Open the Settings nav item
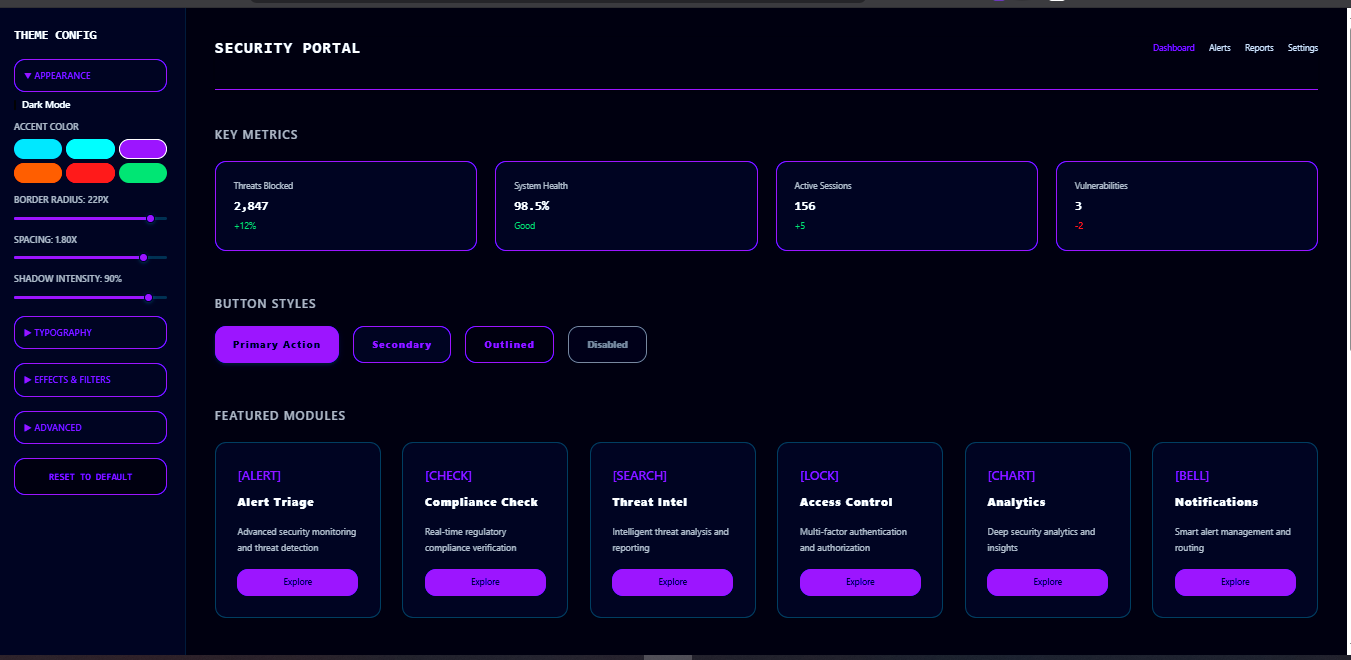The height and width of the screenshot is (660, 1351). tap(1302, 48)
